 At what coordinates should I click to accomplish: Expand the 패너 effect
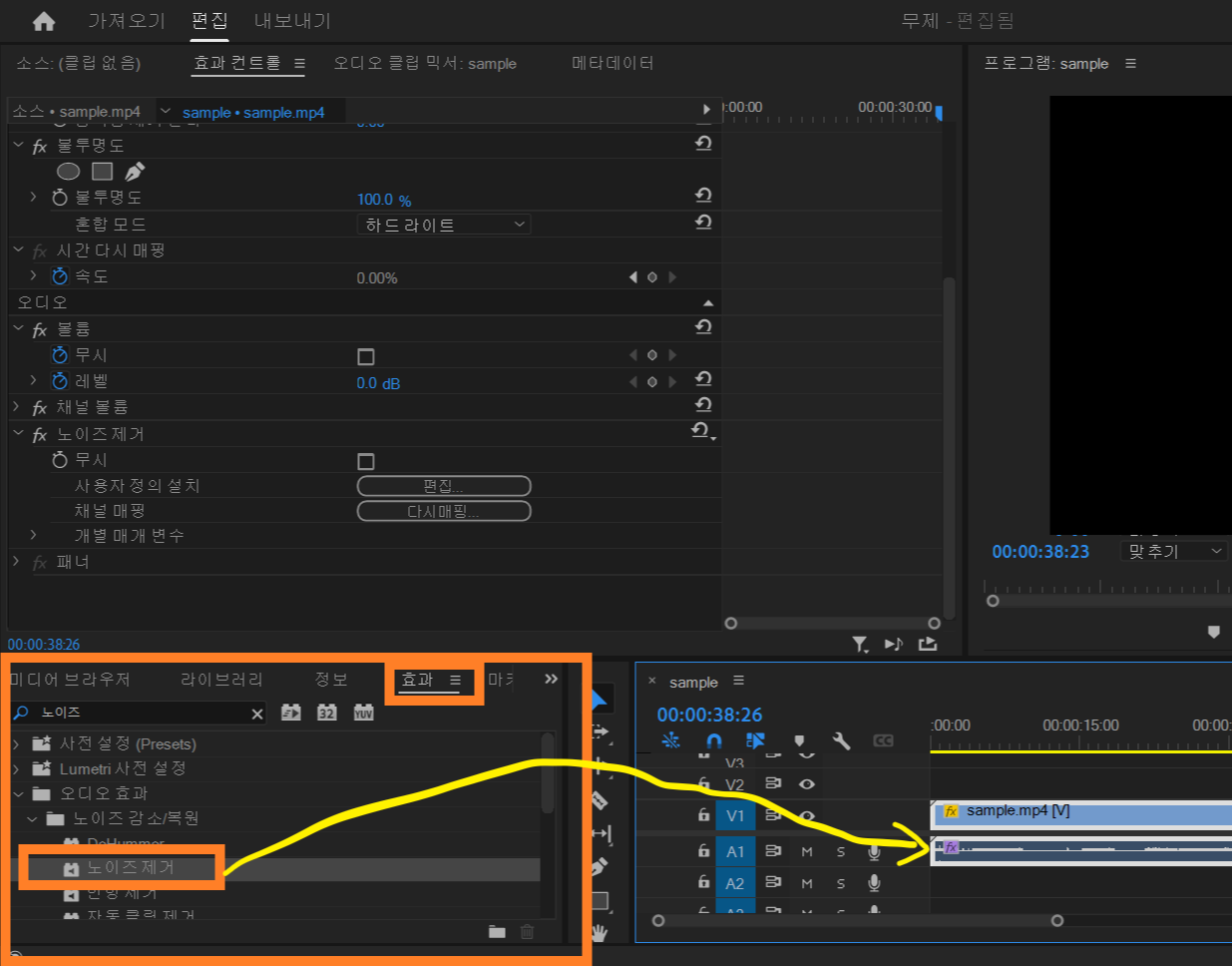point(17,561)
